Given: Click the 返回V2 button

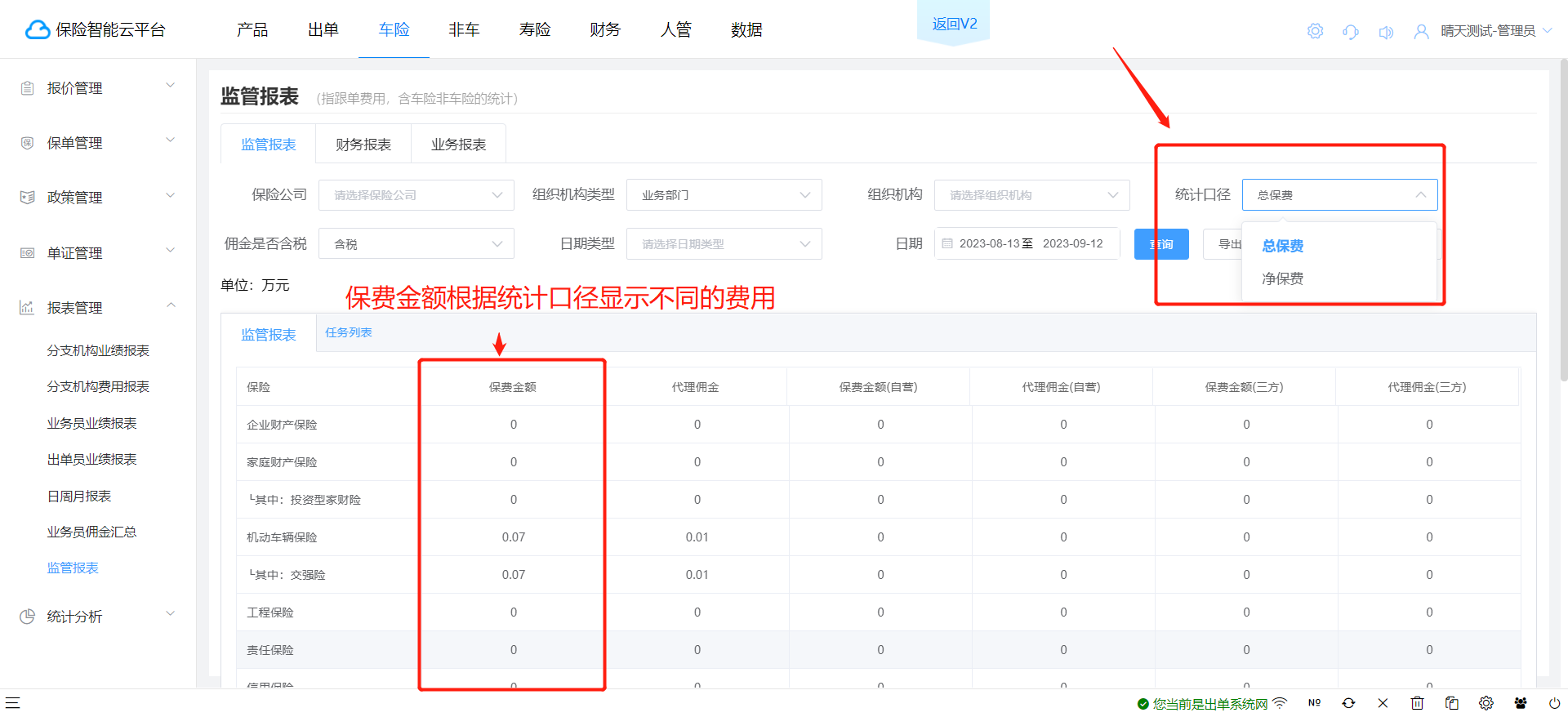Looking at the screenshot, I should click(954, 24).
